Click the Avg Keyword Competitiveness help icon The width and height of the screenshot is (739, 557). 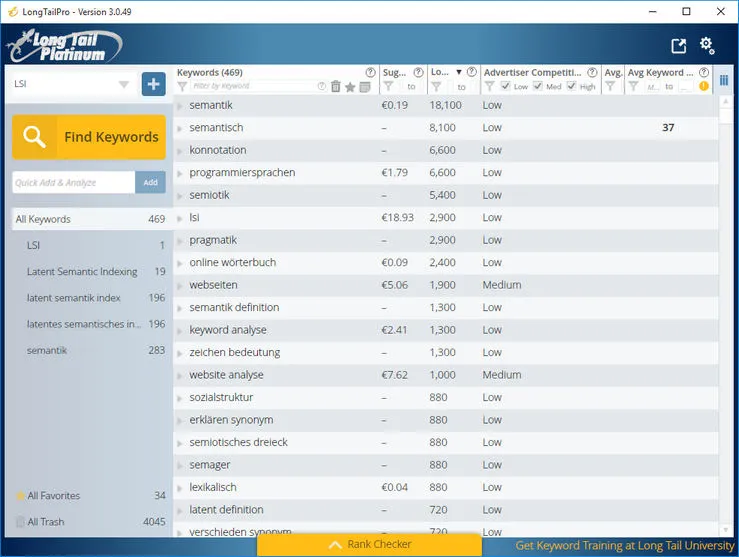(704, 73)
